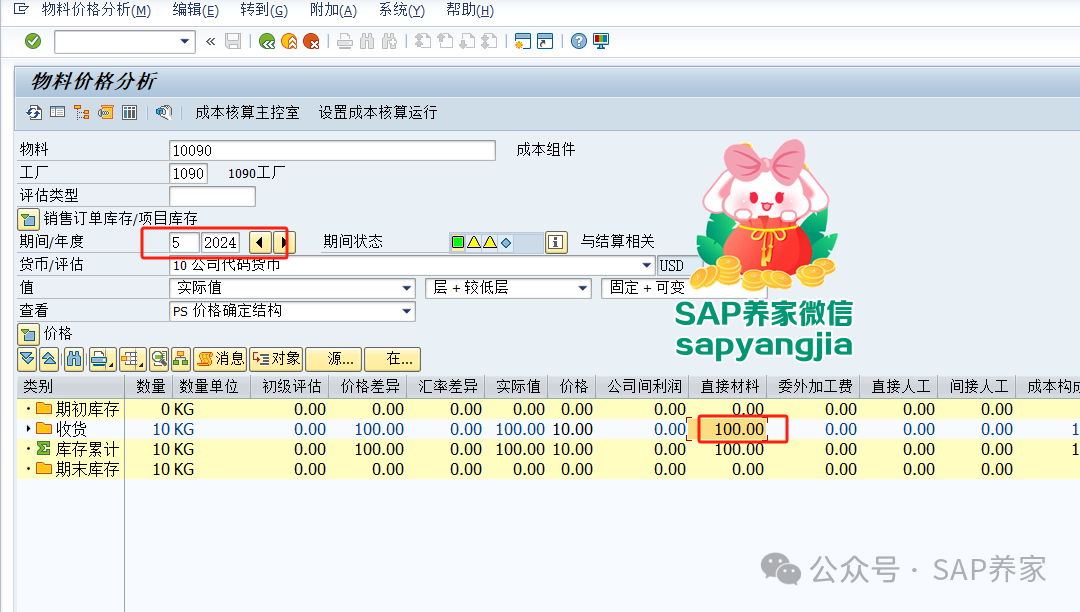Click the 对象 button
Screen dimensions: 1080x612
click(276, 359)
